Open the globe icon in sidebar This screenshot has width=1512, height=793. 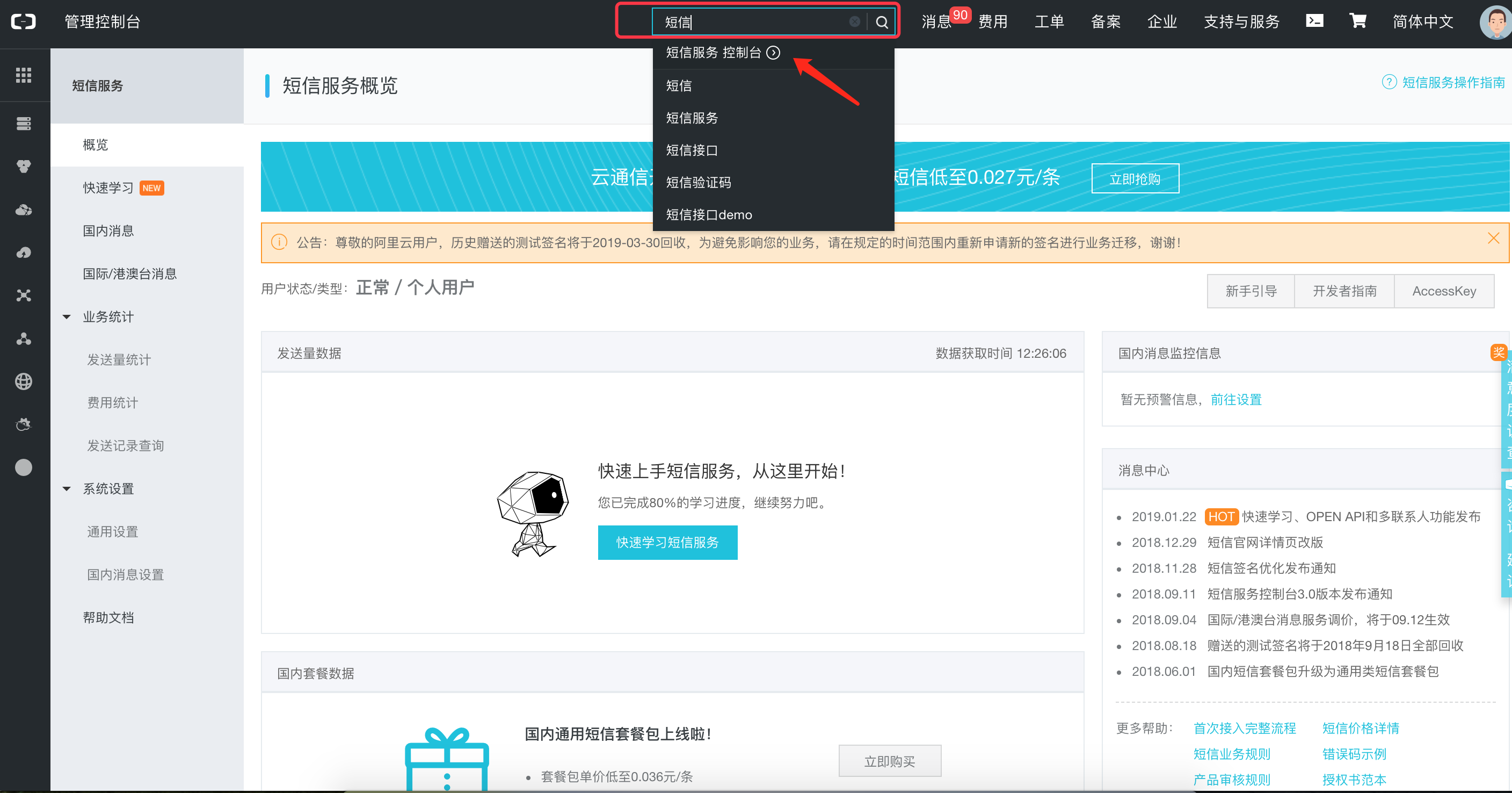tap(24, 382)
